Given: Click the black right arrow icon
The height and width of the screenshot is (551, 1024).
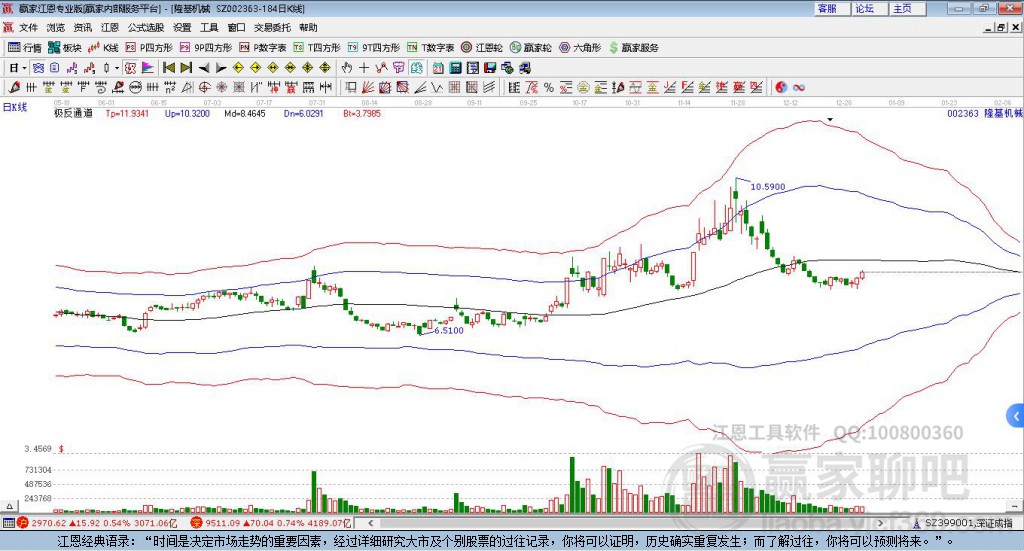Looking at the screenshot, I should tap(221, 68).
